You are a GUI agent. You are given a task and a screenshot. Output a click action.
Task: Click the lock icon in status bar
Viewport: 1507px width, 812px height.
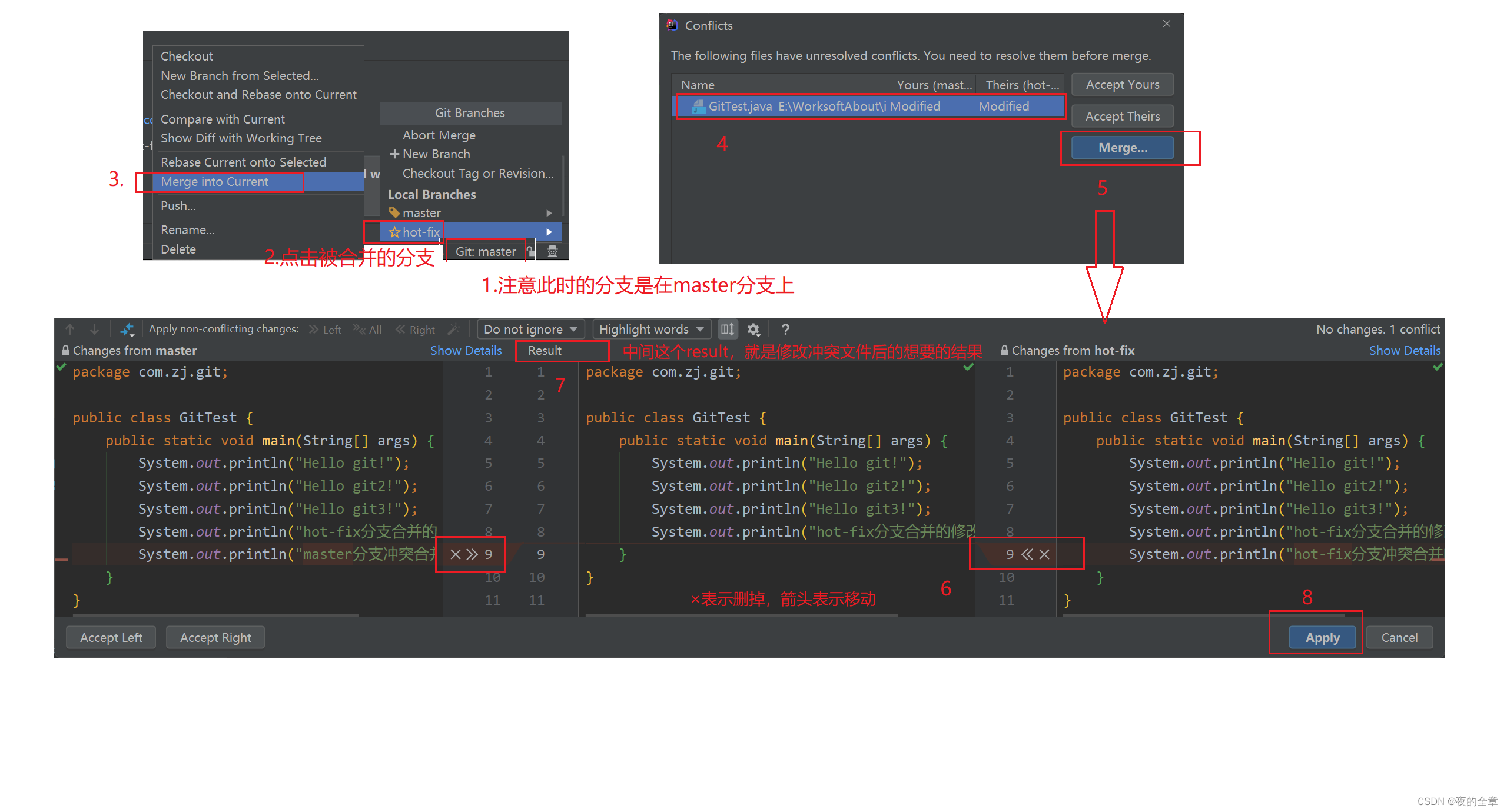530,251
